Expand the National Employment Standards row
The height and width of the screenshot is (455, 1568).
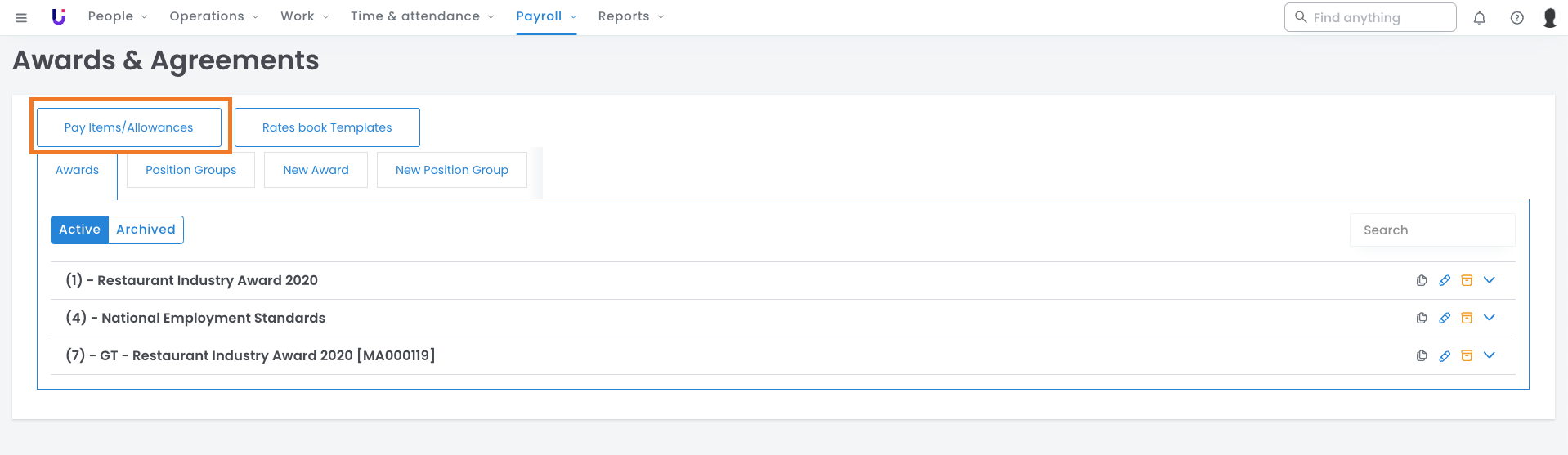(x=1489, y=318)
